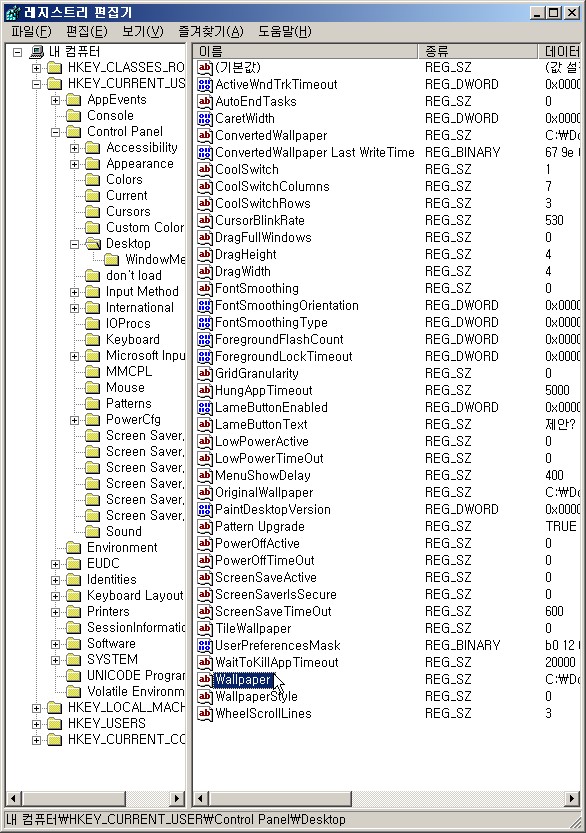Click the UserPreferencesMask binary value icon

point(205,645)
